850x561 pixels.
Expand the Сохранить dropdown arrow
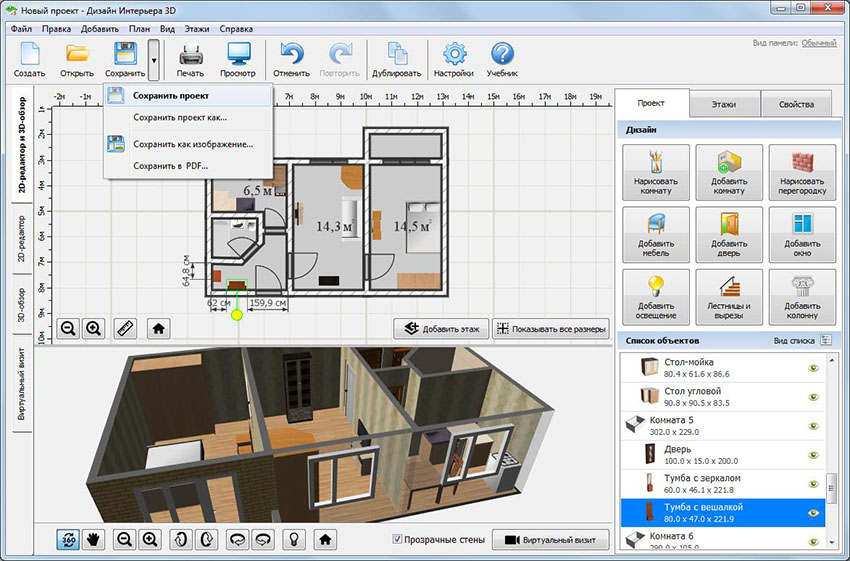pos(154,60)
